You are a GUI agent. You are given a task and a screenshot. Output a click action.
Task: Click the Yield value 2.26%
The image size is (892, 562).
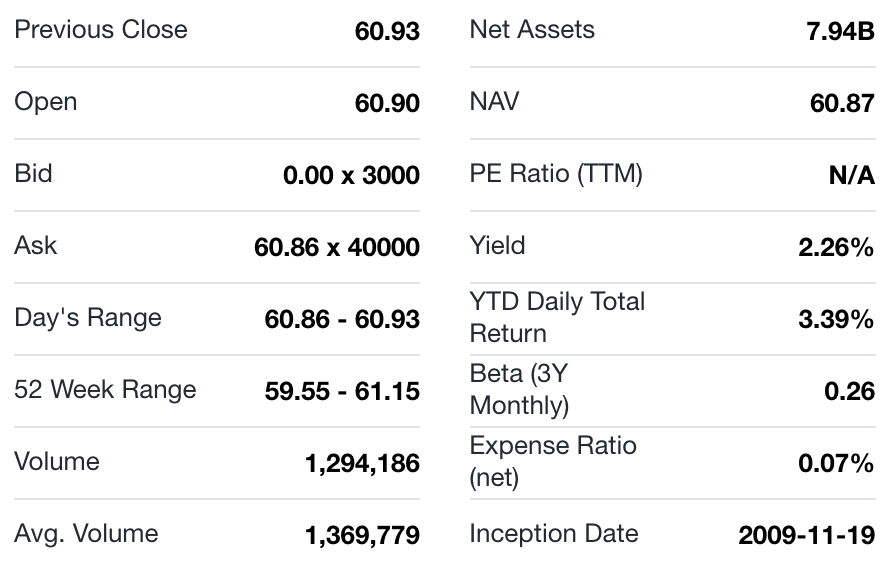(x=836, y=248)
